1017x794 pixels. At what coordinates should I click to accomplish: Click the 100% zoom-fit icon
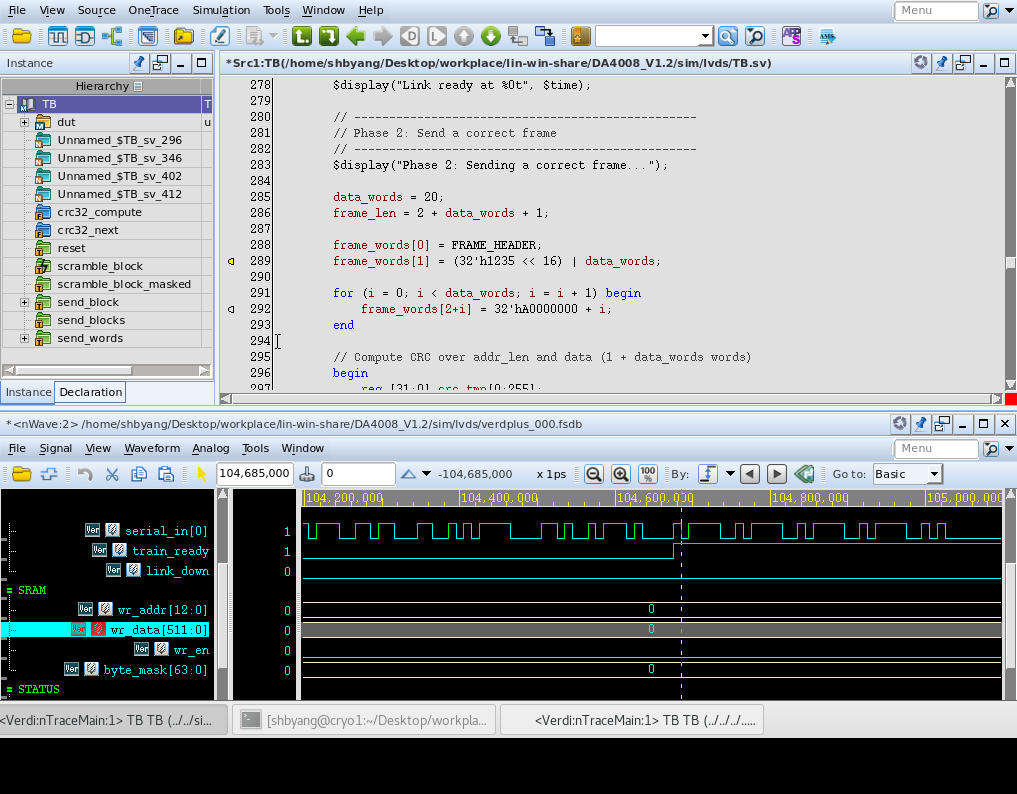(647, 474)
